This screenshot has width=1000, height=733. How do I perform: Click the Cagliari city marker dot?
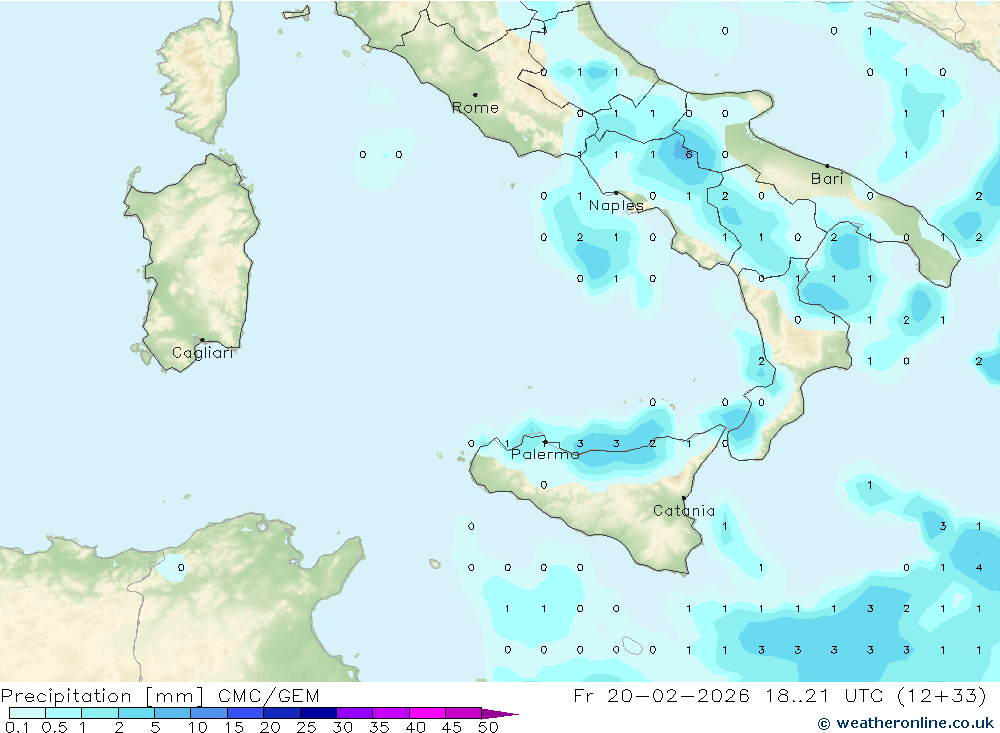202,340
